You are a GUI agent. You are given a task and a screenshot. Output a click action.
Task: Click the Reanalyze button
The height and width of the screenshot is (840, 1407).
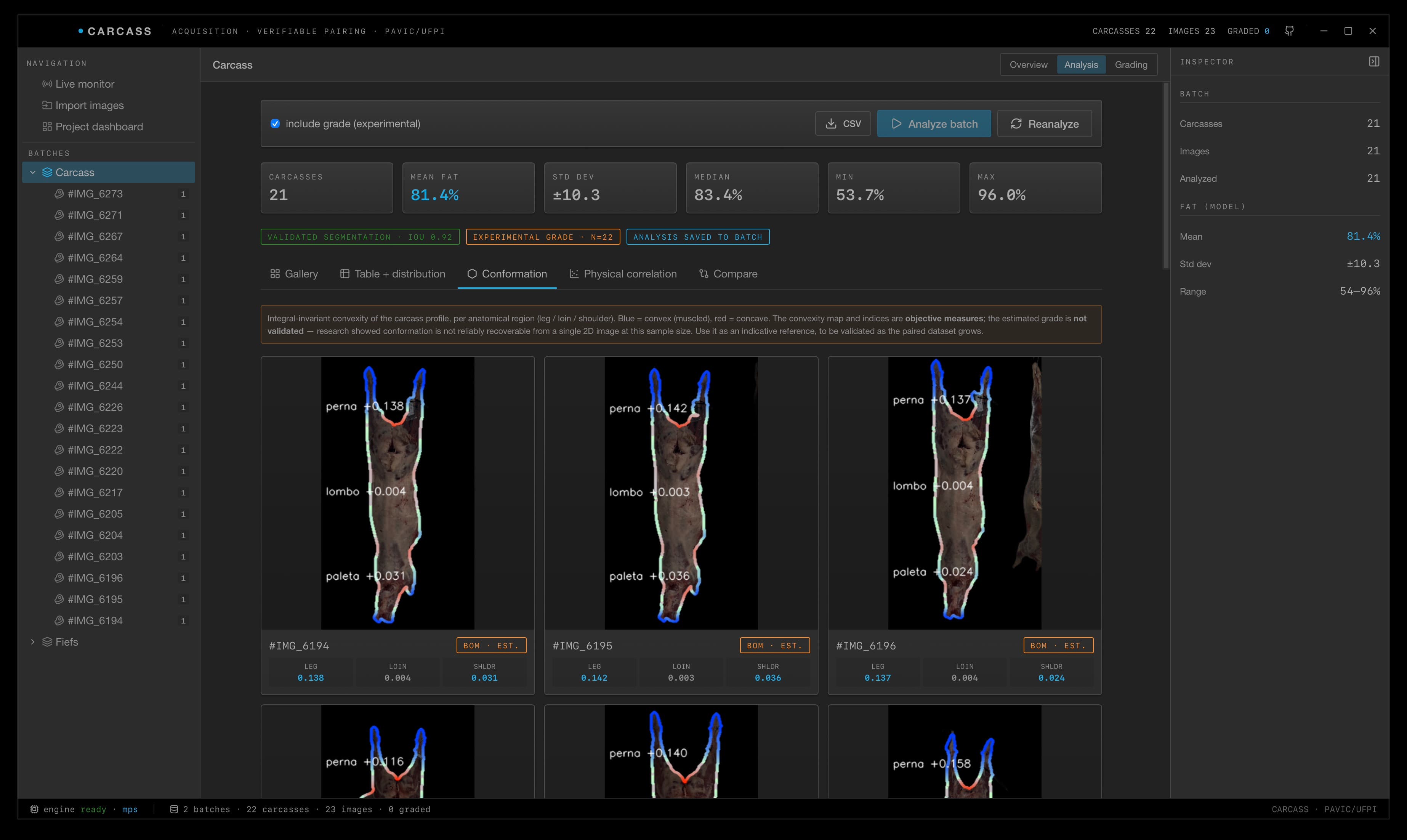1044,123
